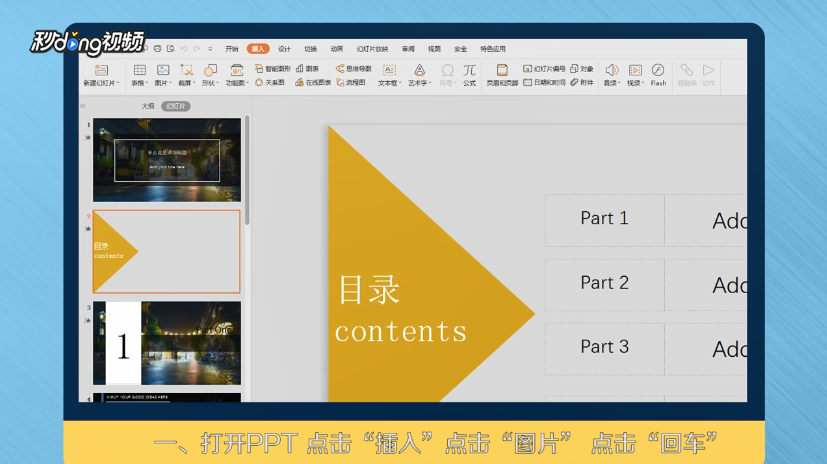This screenshot has width=827, height=464.
Task: Open the 视图 (View) tab
Action: click(x=434, y=49)
